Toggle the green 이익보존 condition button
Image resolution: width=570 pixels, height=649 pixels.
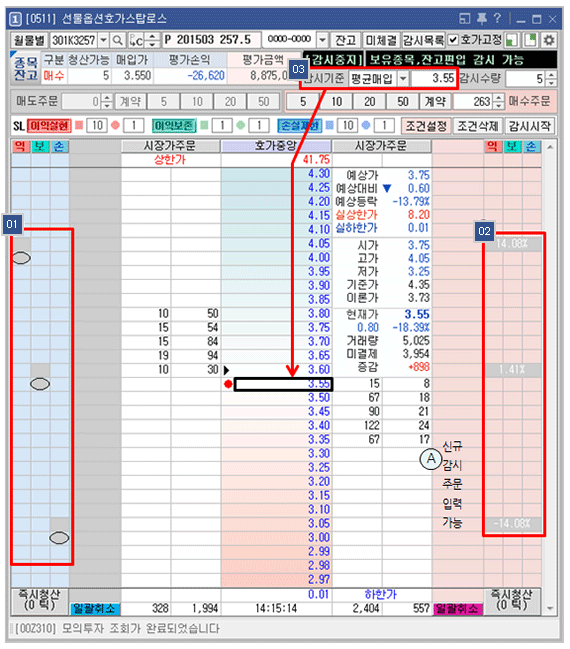click(174, 125)
